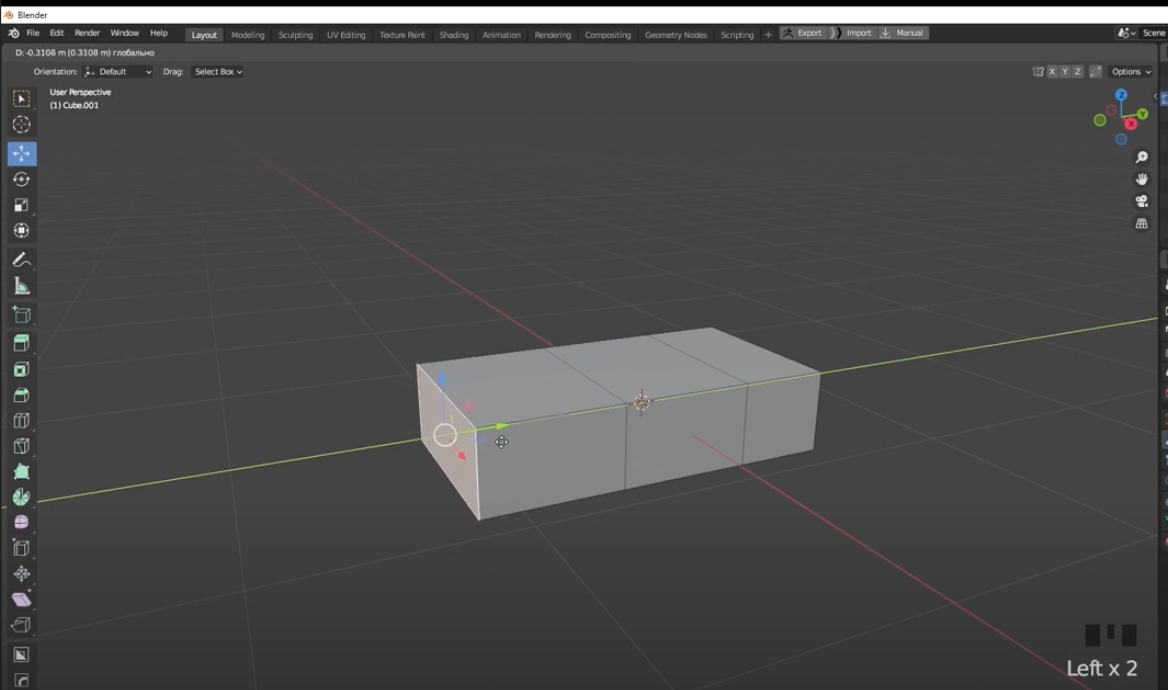Select the Bevel tool

pos(21,395)
